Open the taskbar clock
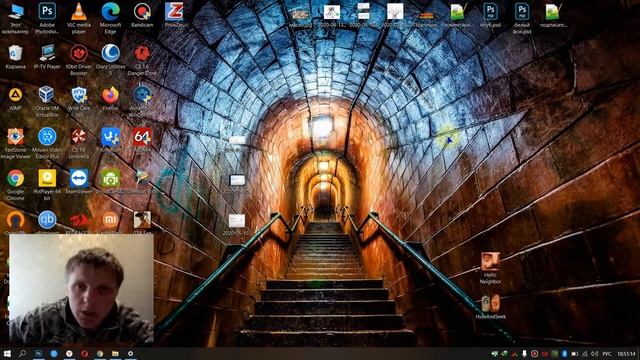This screenshot has width=640, height=360. (x=626, y=353)
